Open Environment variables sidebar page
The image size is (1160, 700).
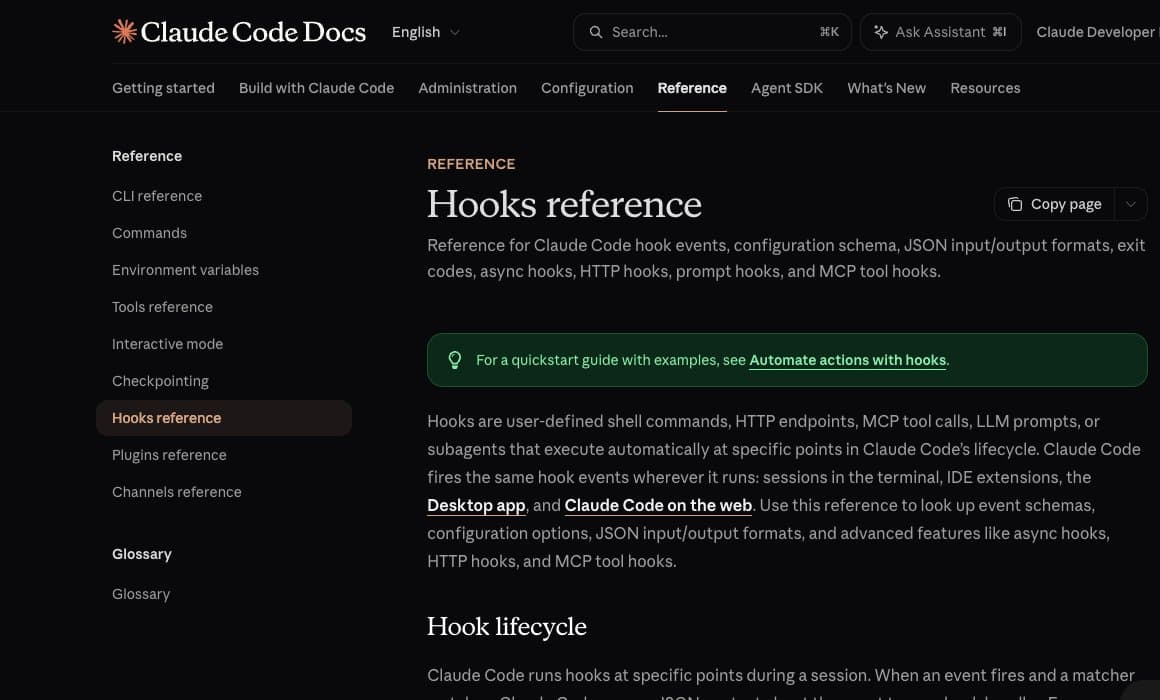click(186, 270)
